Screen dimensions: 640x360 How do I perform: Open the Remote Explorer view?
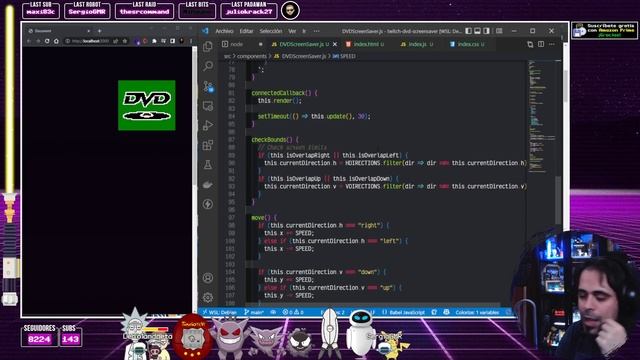pyautogui.click(x=208, y=106)
